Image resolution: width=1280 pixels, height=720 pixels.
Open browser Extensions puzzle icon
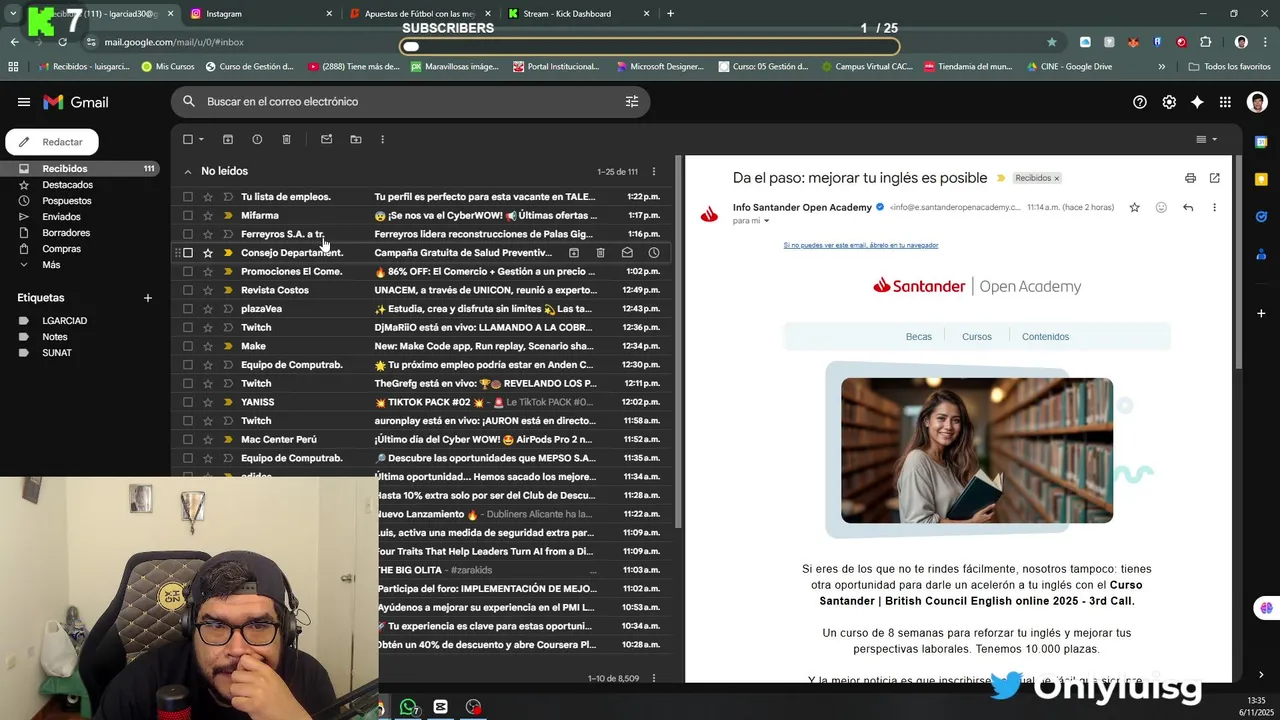click(x=1205, y=42)
